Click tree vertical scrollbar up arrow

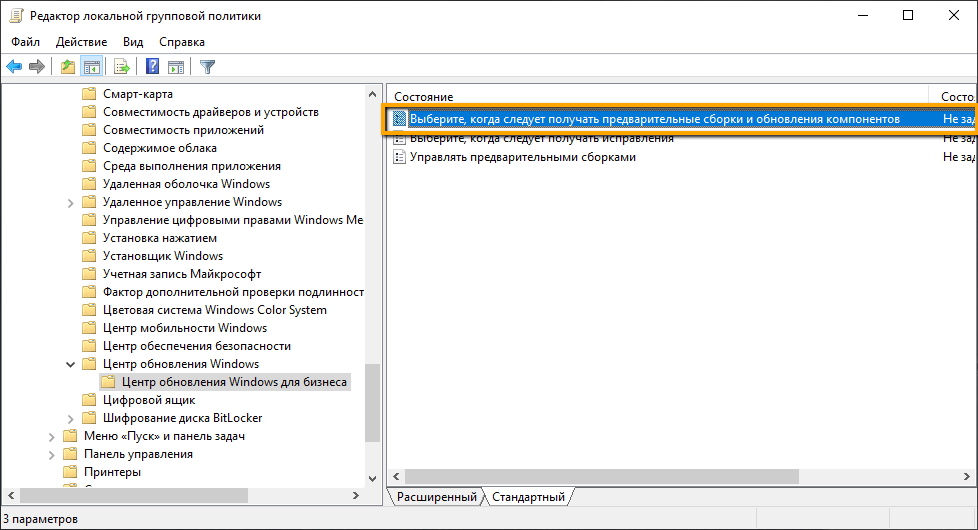(372, 95)
